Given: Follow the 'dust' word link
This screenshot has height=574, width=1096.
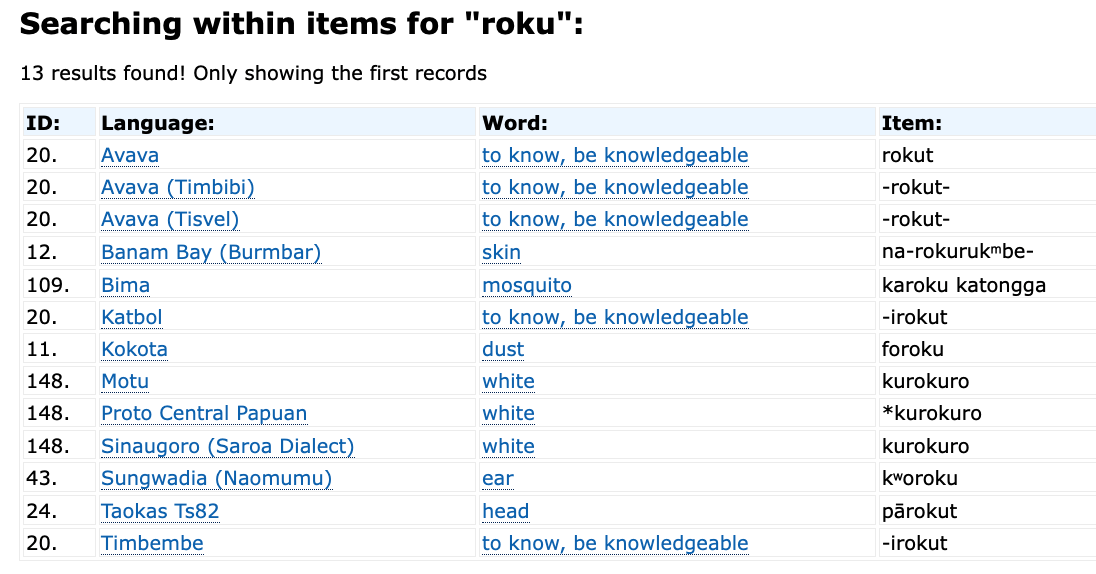Looking at the screenshot, I should [x=503, y=350].
